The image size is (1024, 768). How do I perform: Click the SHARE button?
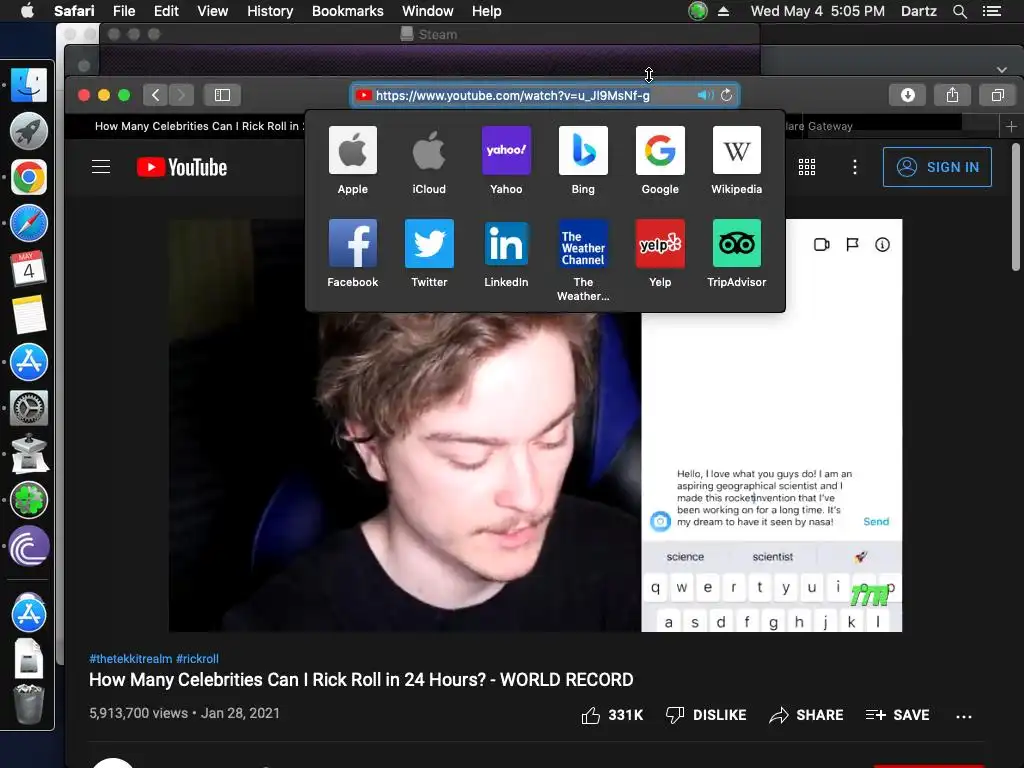point(806,715)
